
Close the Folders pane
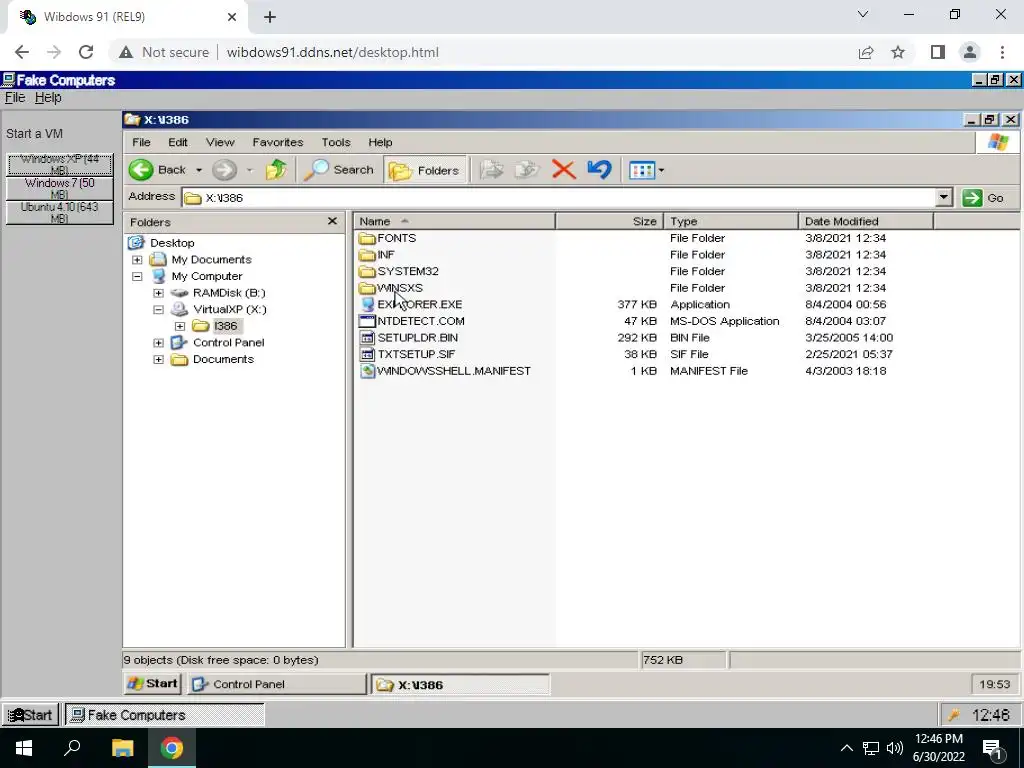pyautogui.click(x=332, y=221)
